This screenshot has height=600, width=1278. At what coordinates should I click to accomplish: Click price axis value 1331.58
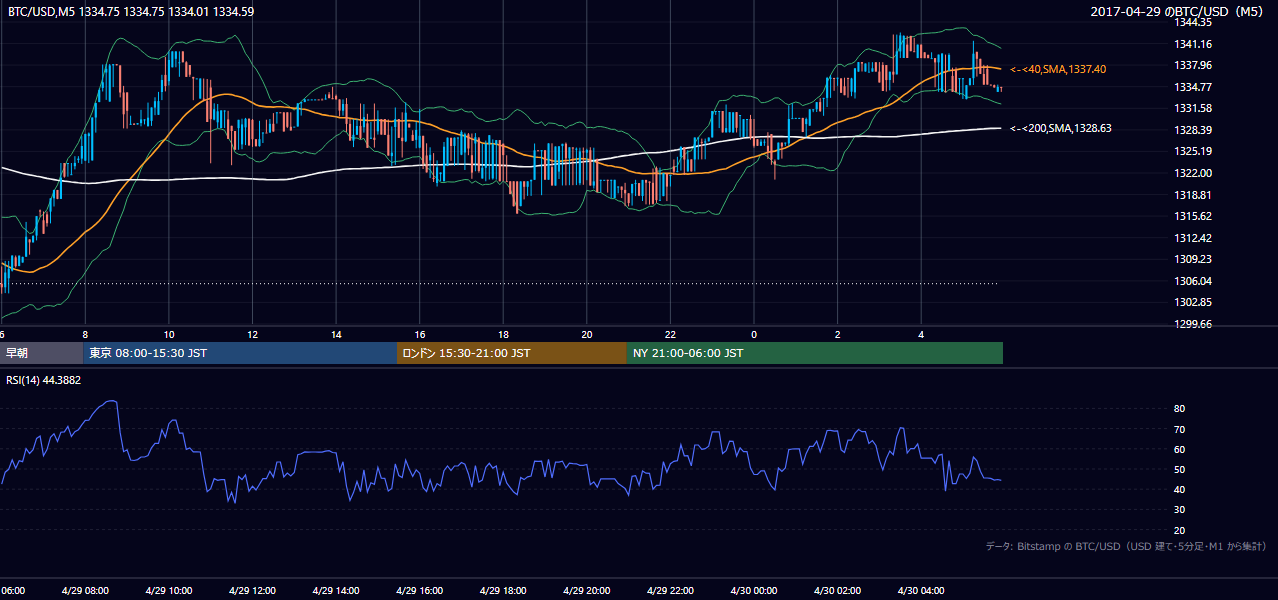pyautogui.click(x=1194, y=108)
